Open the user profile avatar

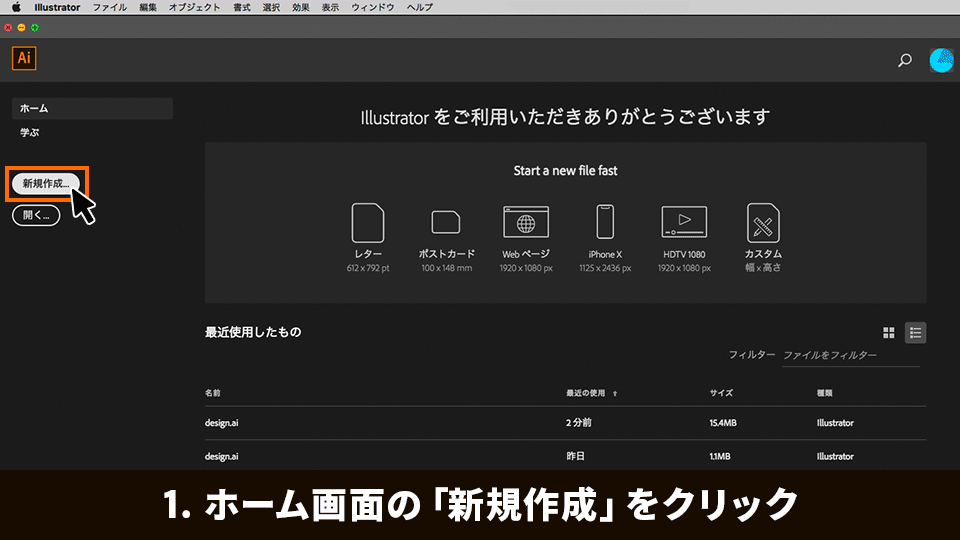click(x=941, y=60)
